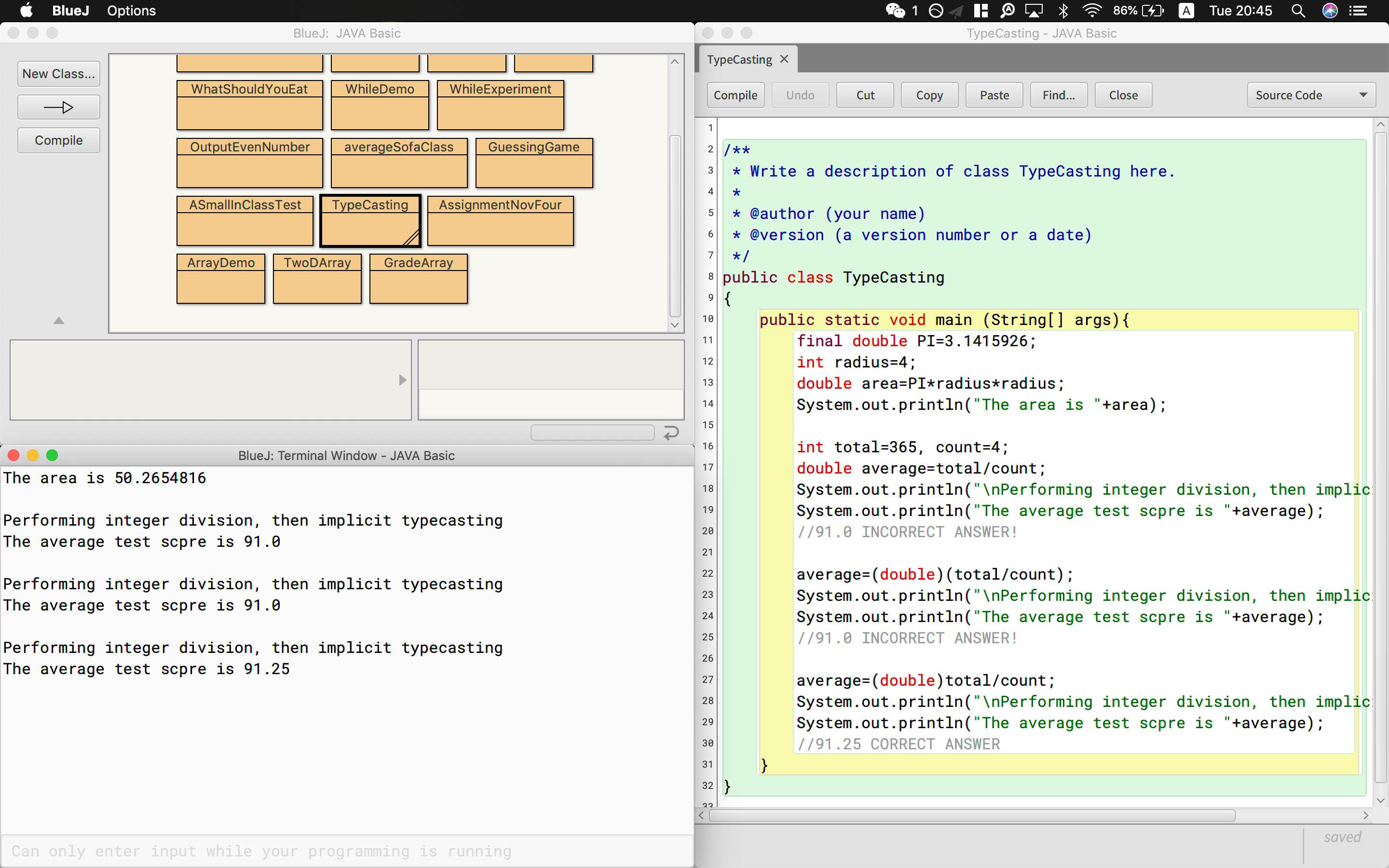Open the Options menu
Image resolution: width=1389 pixels, height=868 pixels.
pyautogui.click(x=131, y=11)
